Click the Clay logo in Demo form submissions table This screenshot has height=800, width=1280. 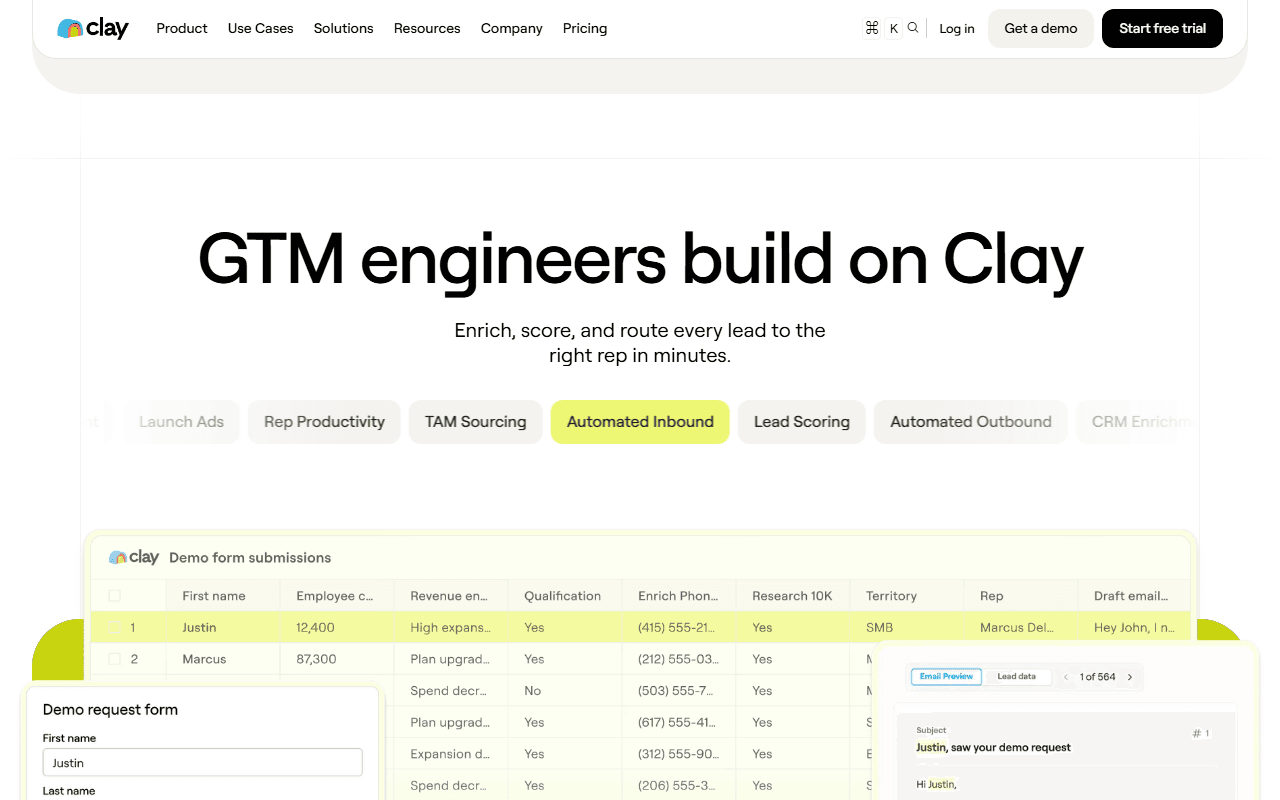coord(134,557)
